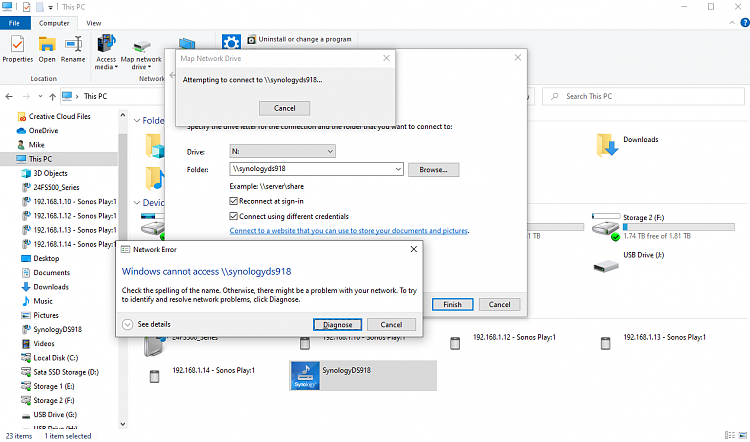Click the Up one level arrow
Viewport: 750px width, 442px height.
53,96
